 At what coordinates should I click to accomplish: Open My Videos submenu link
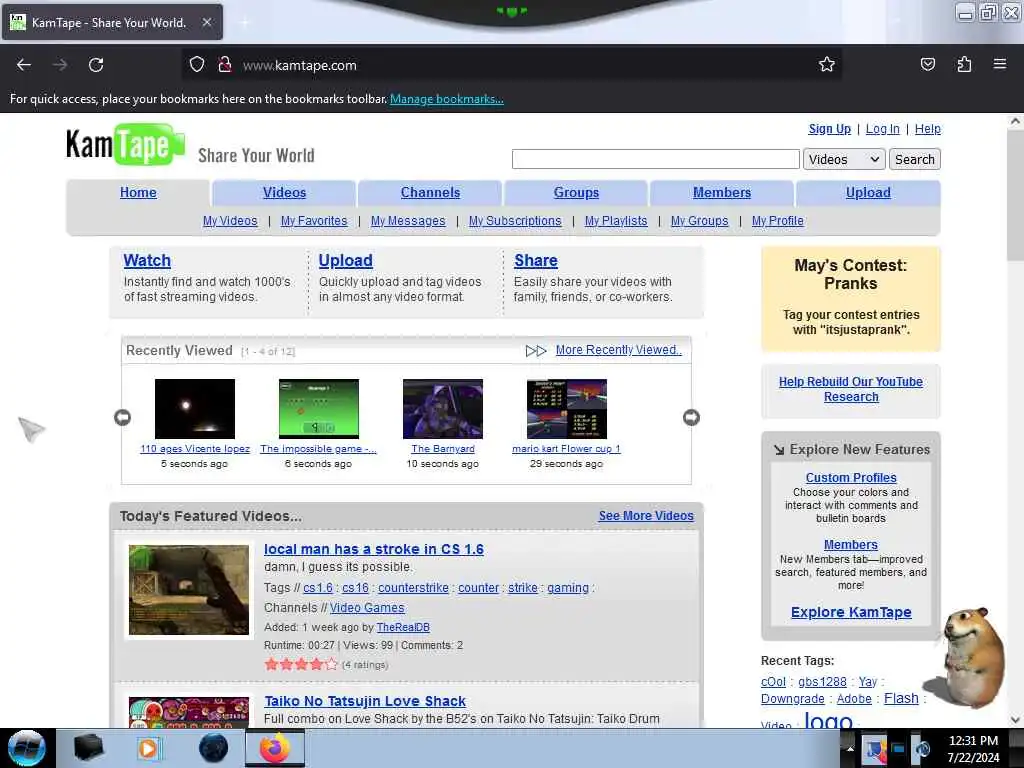point(230,221)
